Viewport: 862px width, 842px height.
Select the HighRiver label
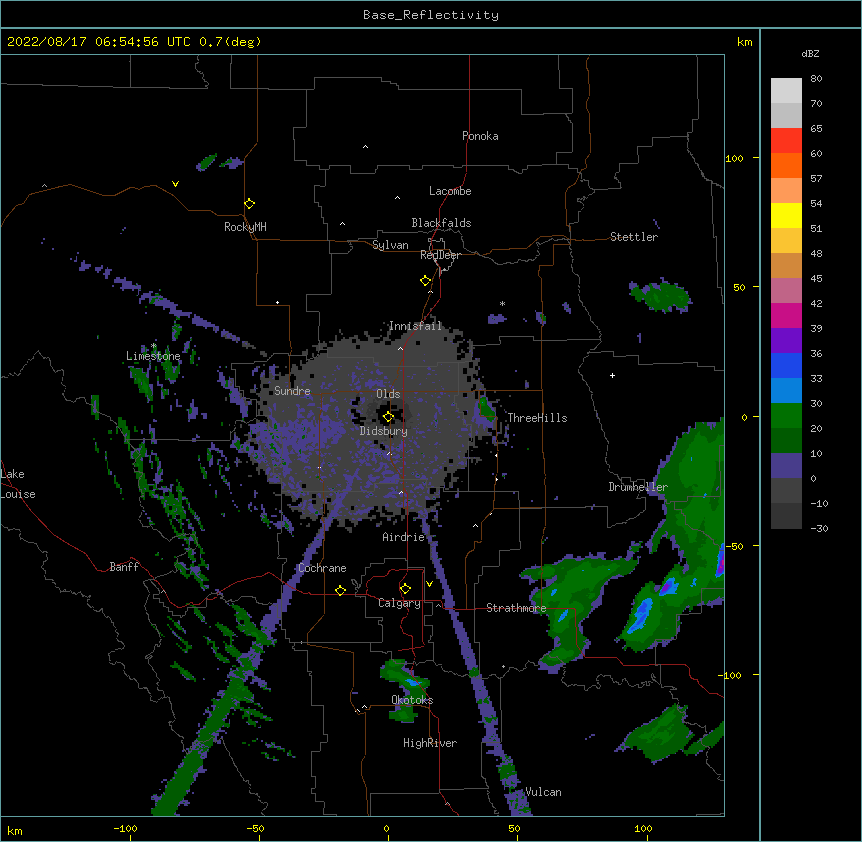pyautogui.click(x=430, y=743)
